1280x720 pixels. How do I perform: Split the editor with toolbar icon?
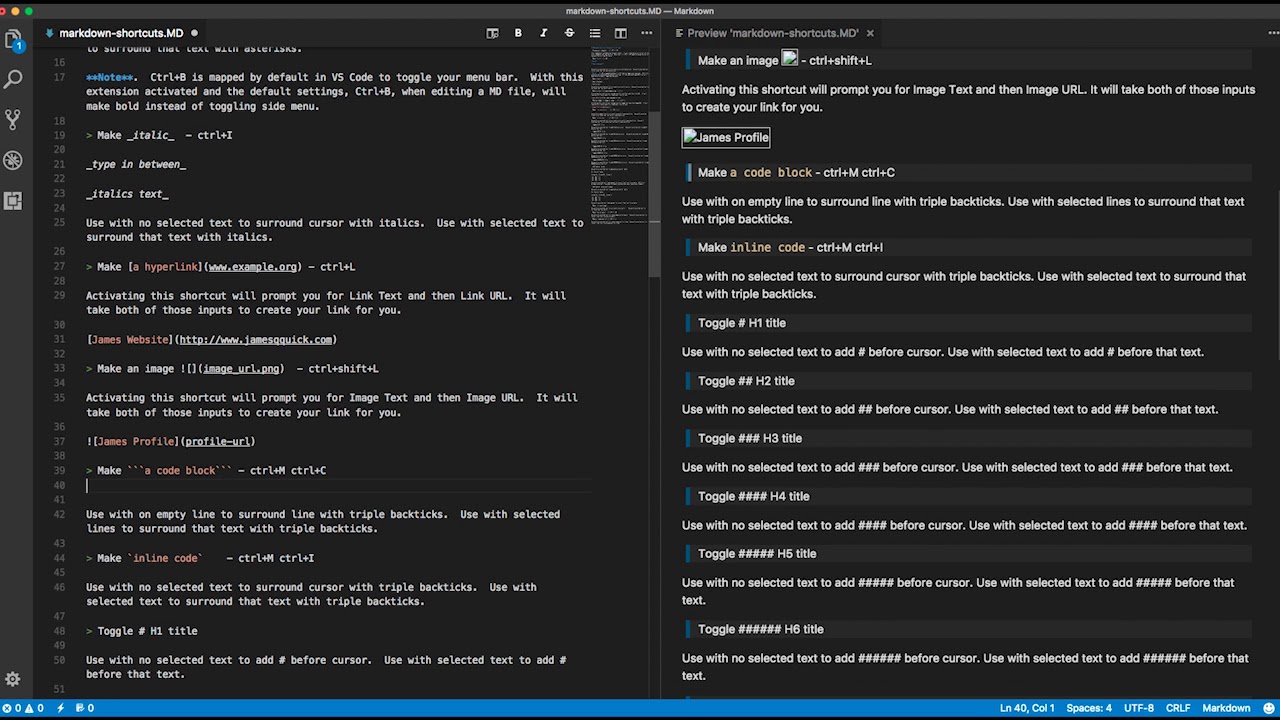(620, 33)
